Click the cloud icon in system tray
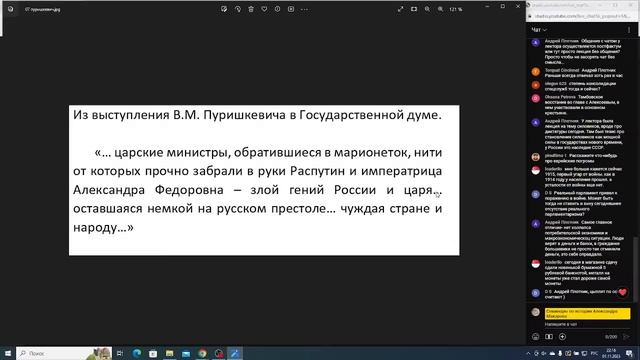The image size is (640, 360). click(x=552, y=353)
